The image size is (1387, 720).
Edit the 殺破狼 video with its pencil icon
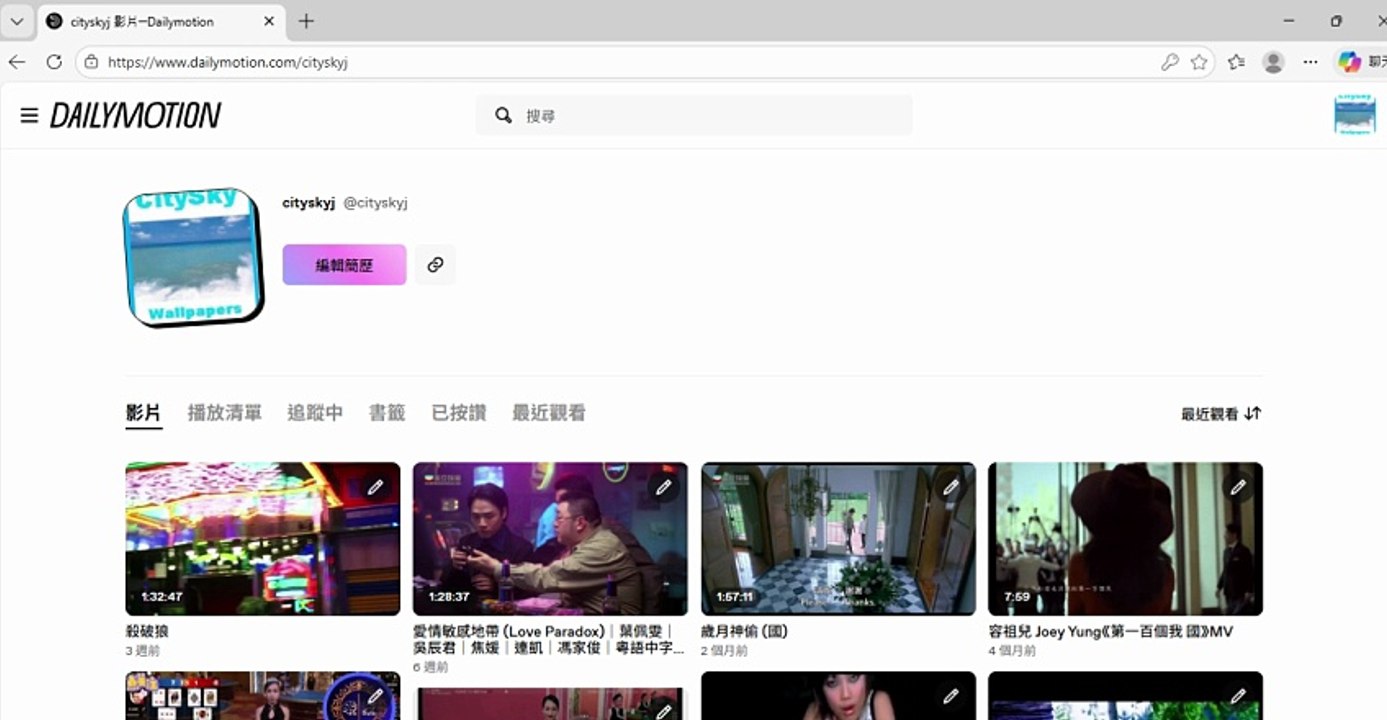tap(375, 487)
